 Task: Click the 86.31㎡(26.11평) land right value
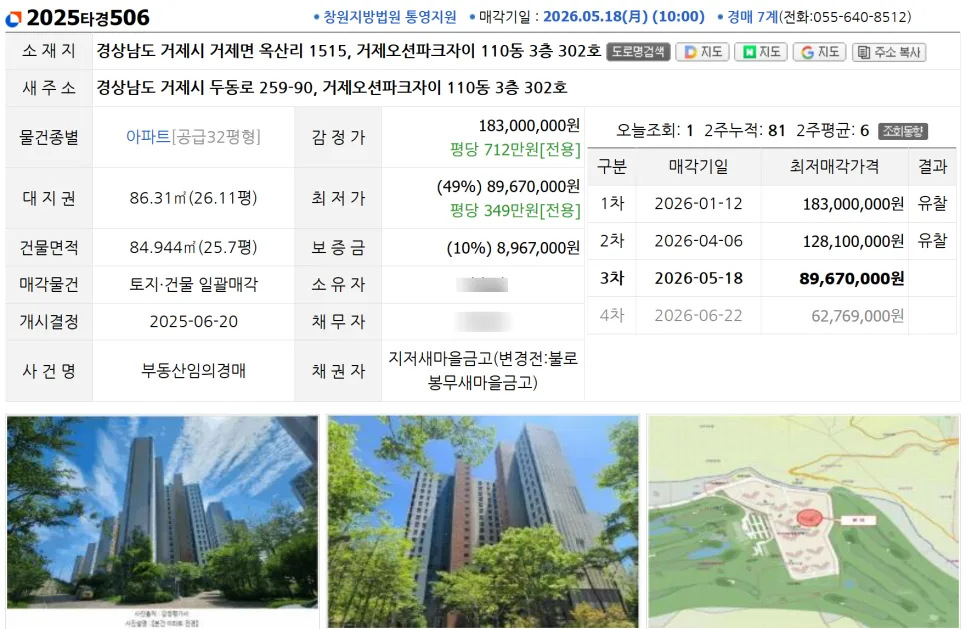coord(193,198)
